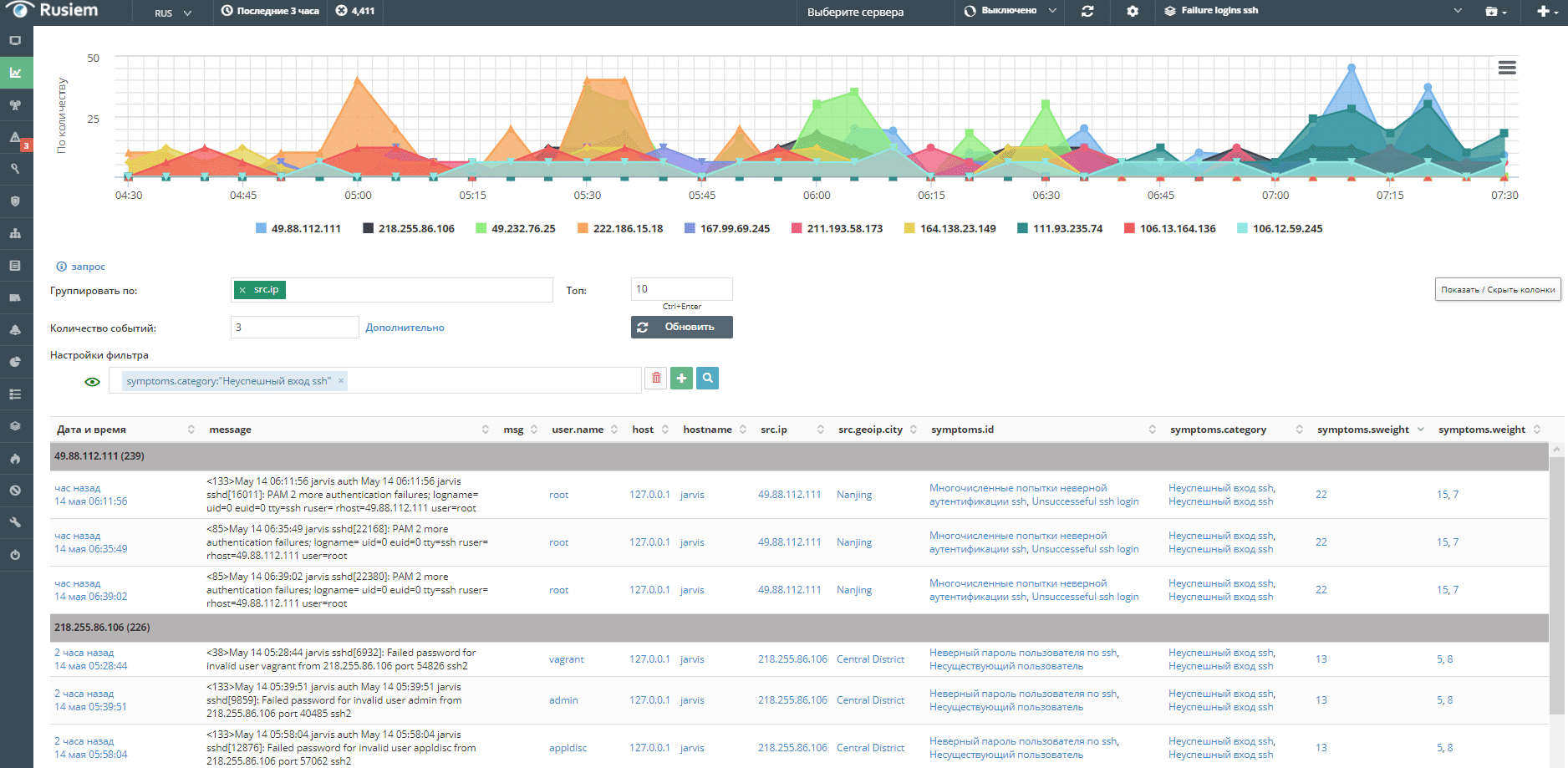
Task: Click the red trash icon beside filter
Action: click(x=656, y=379)
